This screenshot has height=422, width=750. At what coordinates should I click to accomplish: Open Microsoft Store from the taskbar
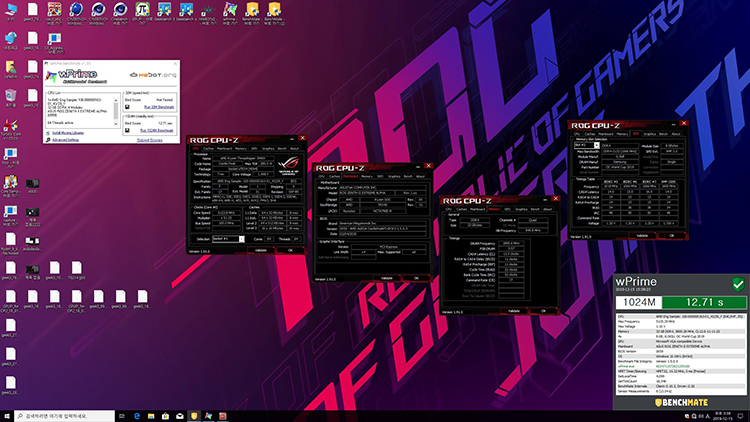[x=165, y=416]
